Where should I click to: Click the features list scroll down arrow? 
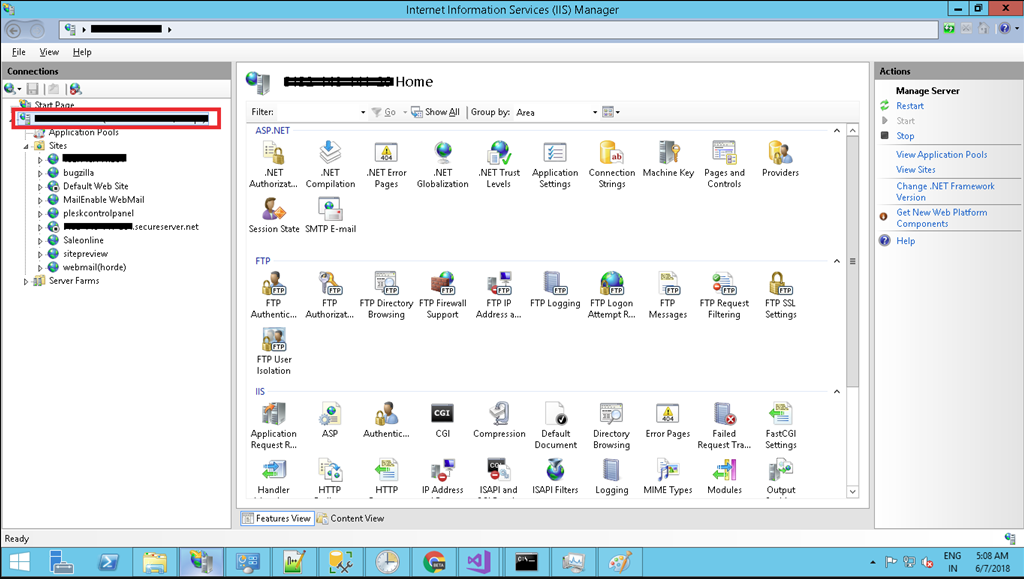coord(852,492)
